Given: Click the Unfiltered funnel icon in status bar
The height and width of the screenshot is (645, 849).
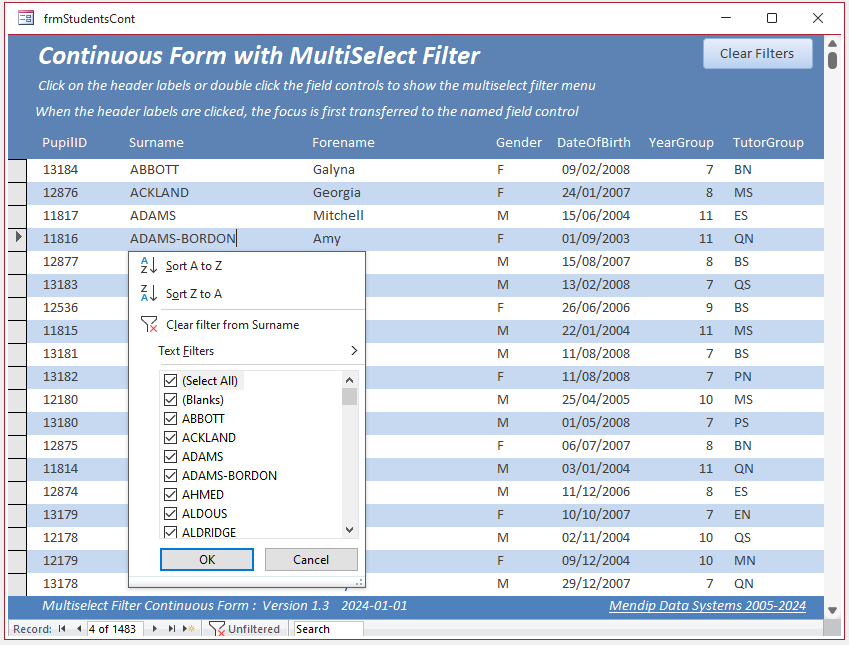Looking at the screenshot, I should point(217,629).
